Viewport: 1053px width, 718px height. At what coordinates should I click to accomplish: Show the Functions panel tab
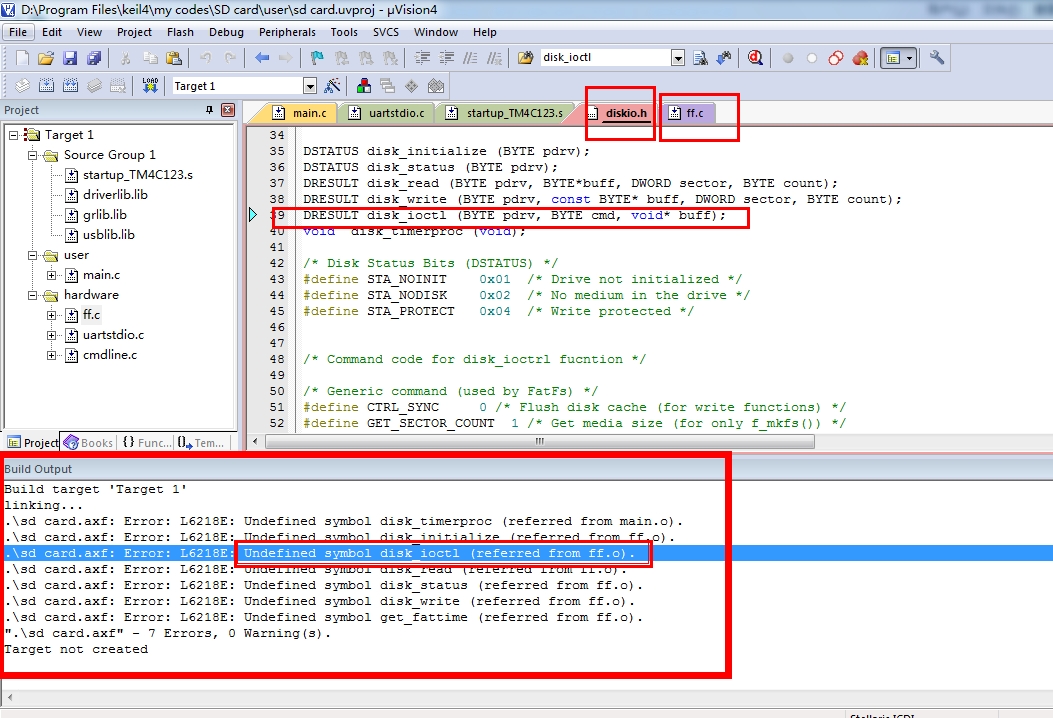tap(146, 443)
